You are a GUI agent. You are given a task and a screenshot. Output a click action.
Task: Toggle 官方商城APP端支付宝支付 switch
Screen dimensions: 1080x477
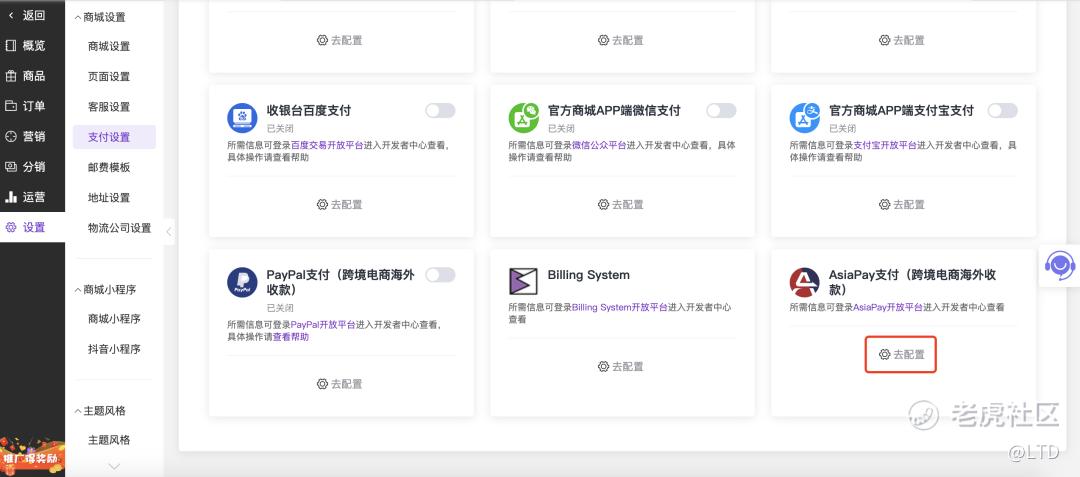[x=1002, y=111]
